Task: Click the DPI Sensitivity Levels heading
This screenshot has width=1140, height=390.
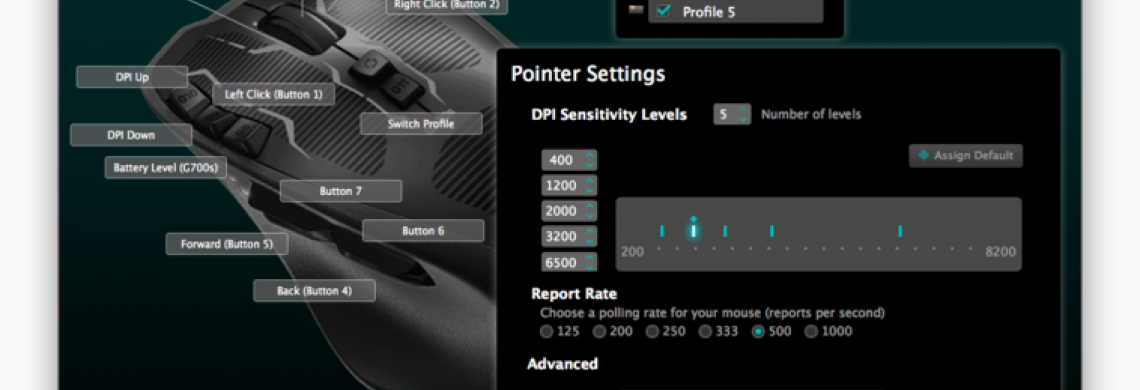Action: [609, 115]
